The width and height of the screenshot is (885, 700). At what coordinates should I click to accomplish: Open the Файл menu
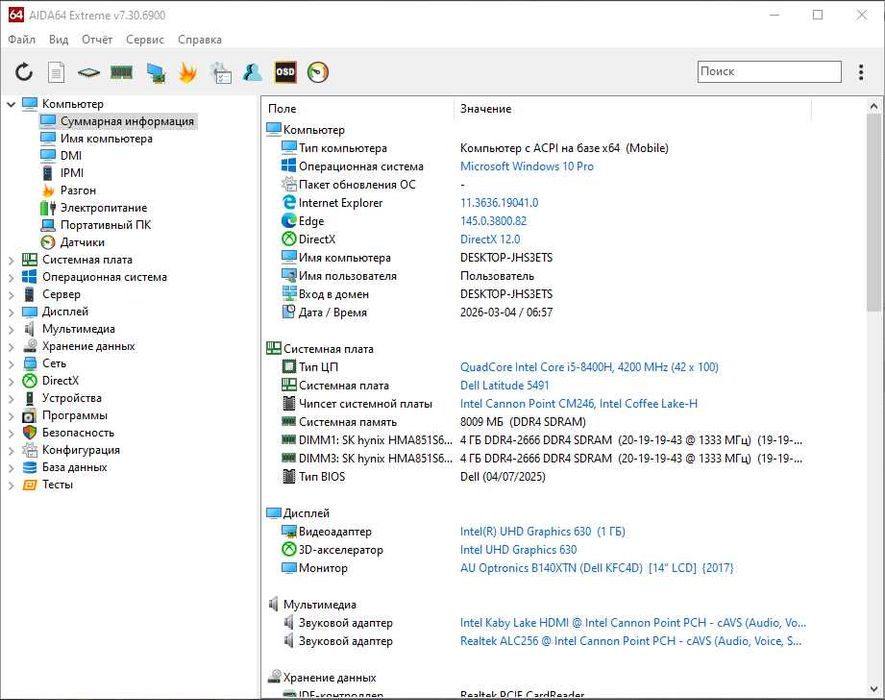[21, 40]
